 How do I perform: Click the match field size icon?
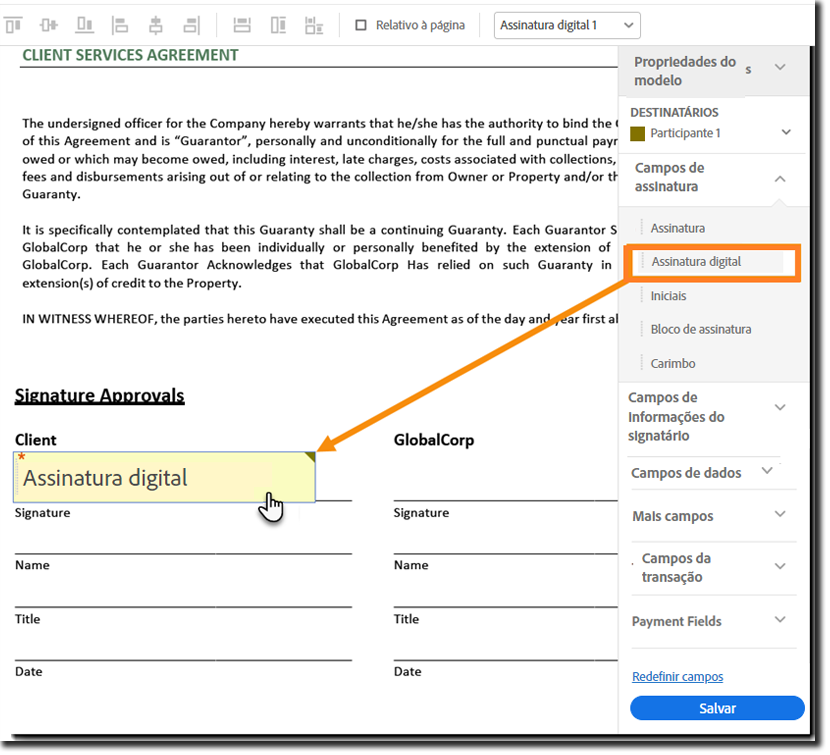click(x=312, y=24)
